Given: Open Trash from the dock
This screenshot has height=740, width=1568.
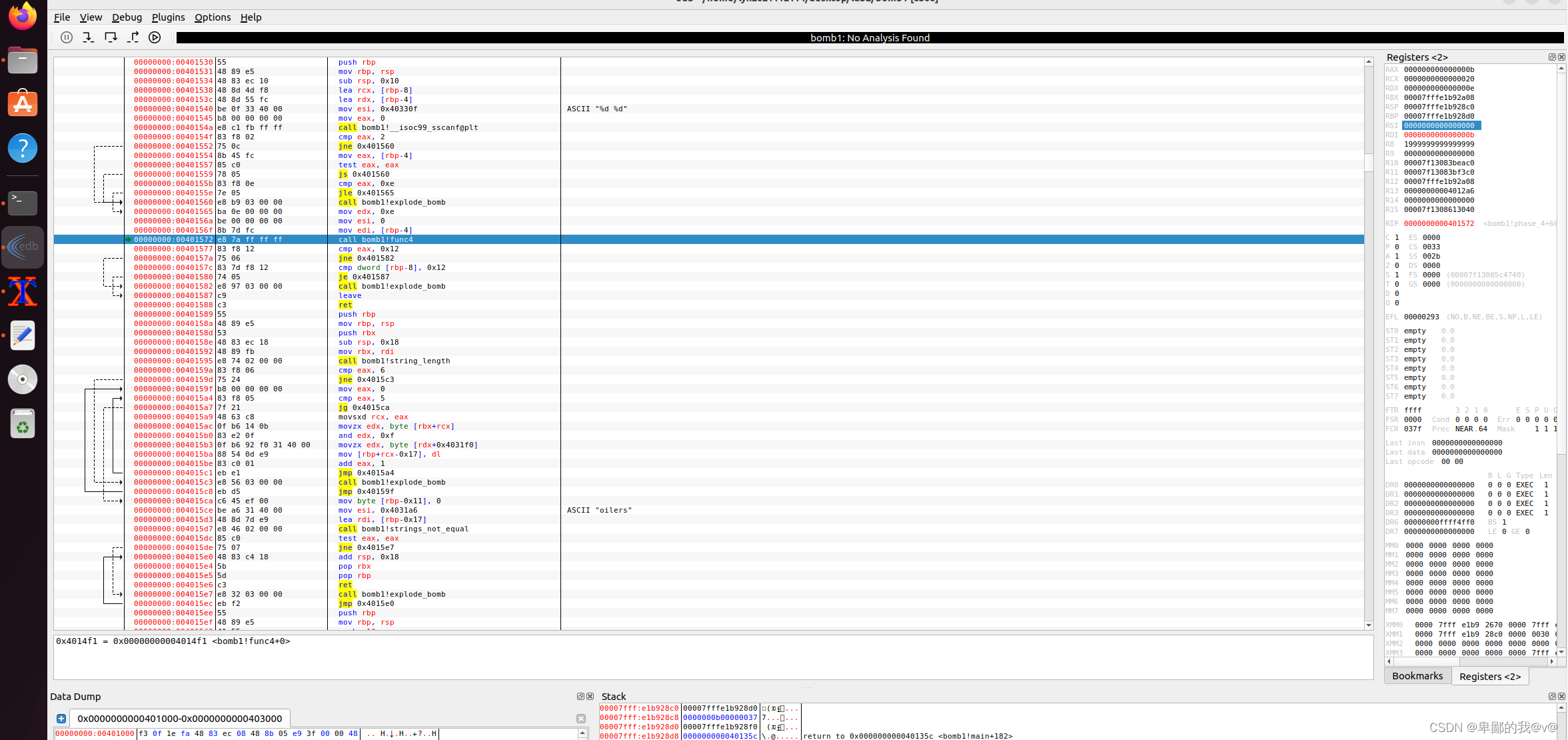Looking at the screenshot, I should coord(23,423).
